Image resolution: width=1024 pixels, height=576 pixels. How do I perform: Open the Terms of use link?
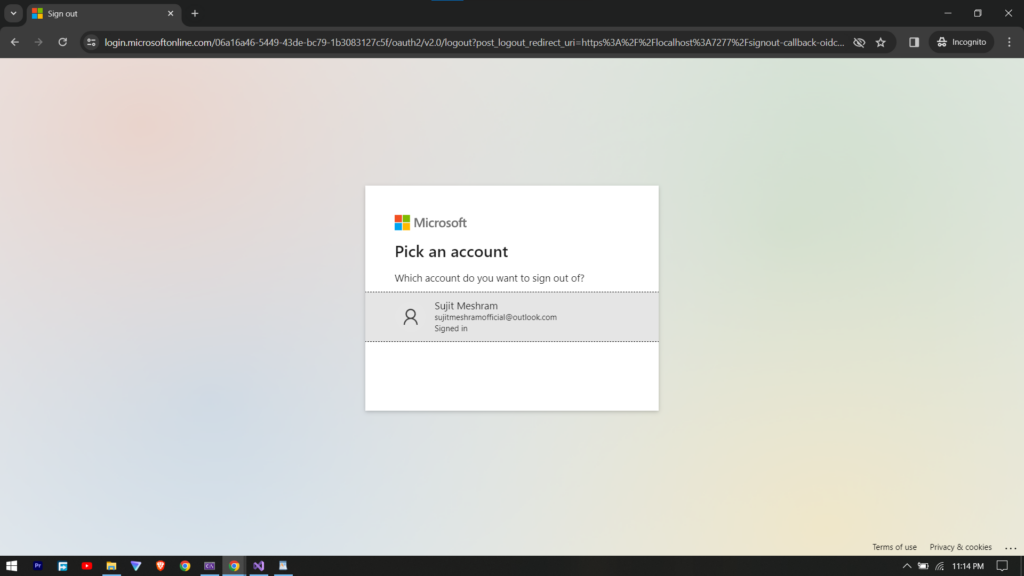894,547
